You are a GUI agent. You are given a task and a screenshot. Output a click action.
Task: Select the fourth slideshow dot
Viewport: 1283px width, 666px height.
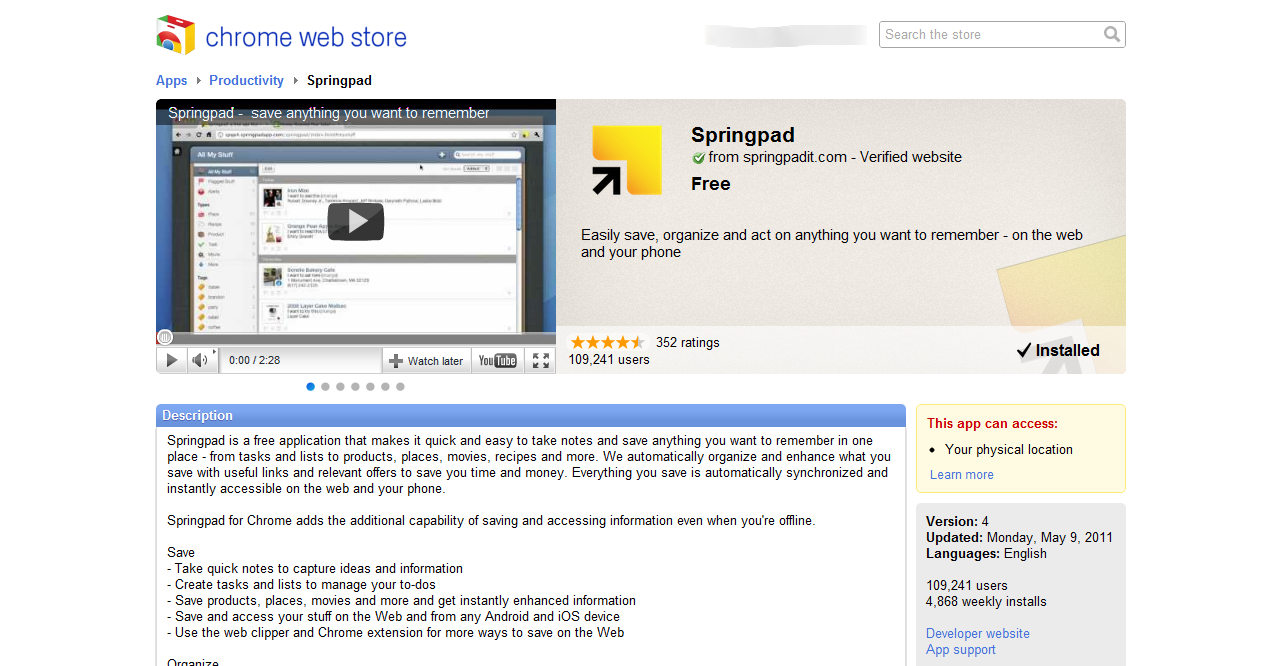pyautogui.click(x=355, y=386)
